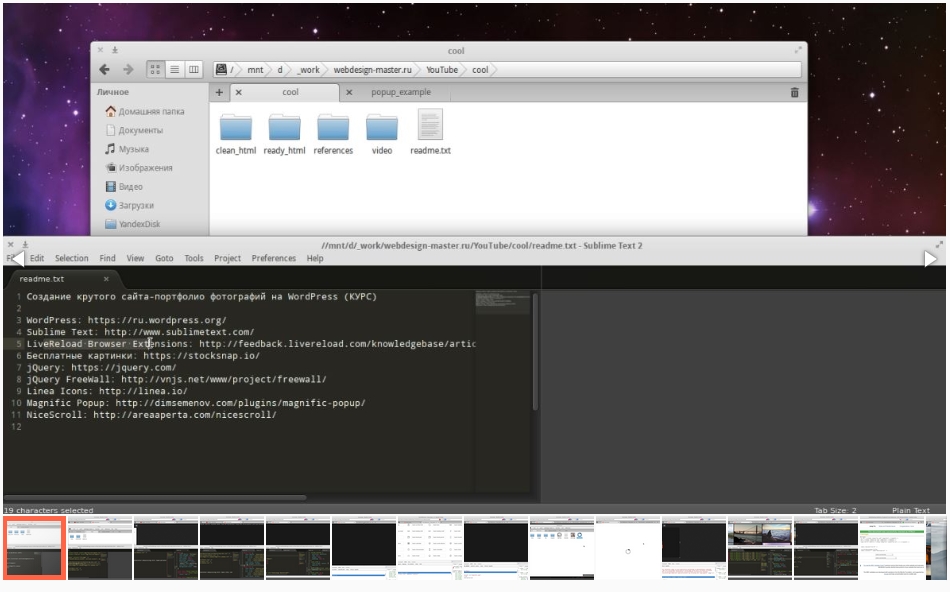Screen dimensions: 950x592
Task: Click the trash icon in tab bar
Action: 795,92
